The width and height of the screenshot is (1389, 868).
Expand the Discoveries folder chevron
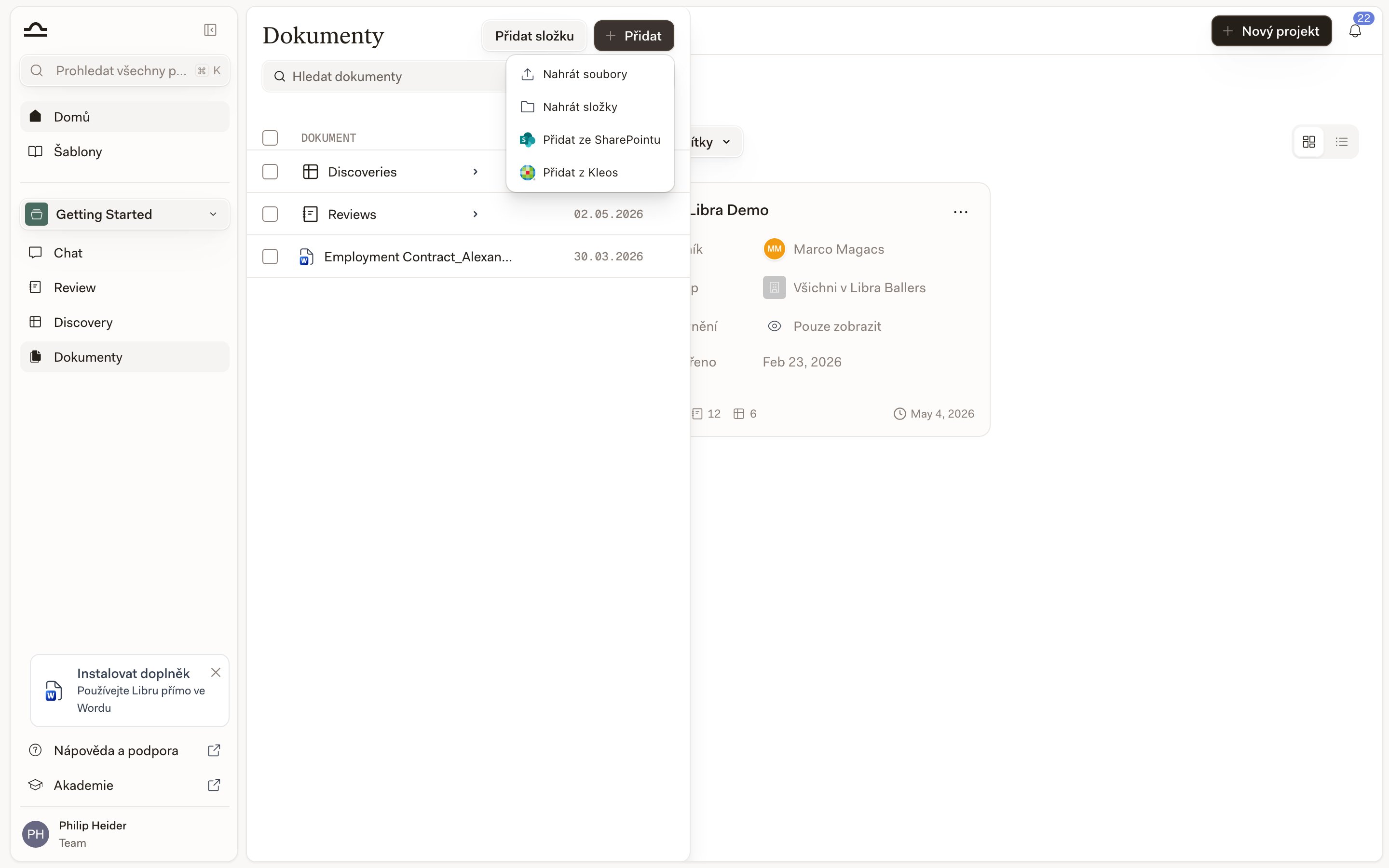point(475,172)
